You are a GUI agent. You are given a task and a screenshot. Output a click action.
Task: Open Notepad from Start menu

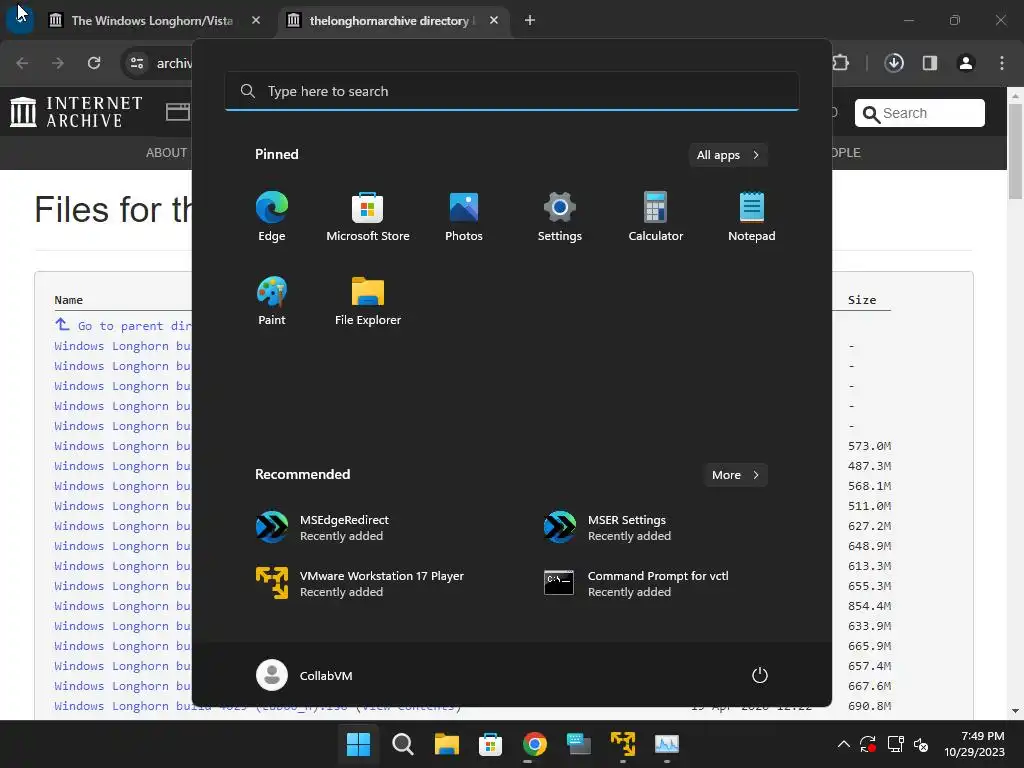(x=752, y=217)
